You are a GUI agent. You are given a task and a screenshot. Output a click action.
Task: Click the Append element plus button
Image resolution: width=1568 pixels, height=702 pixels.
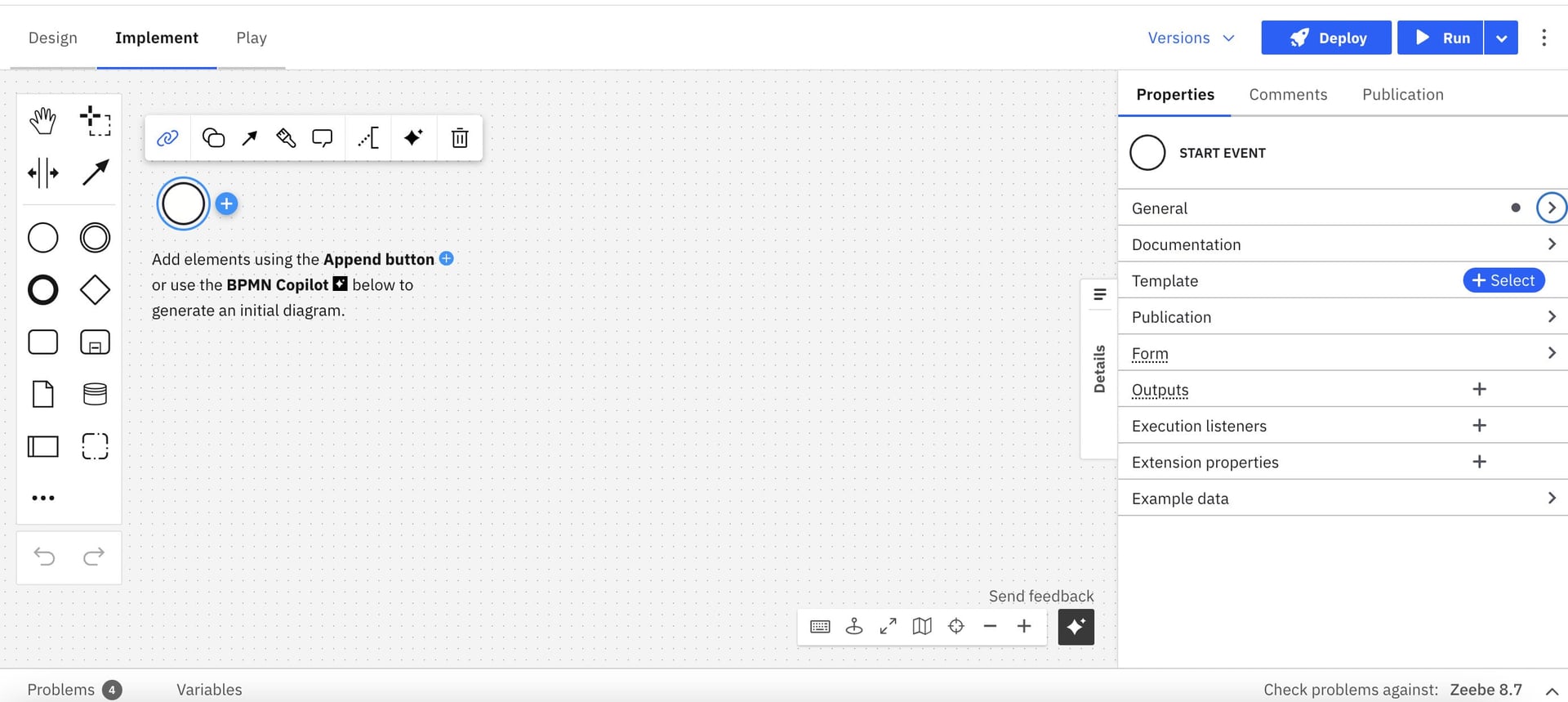227,204
